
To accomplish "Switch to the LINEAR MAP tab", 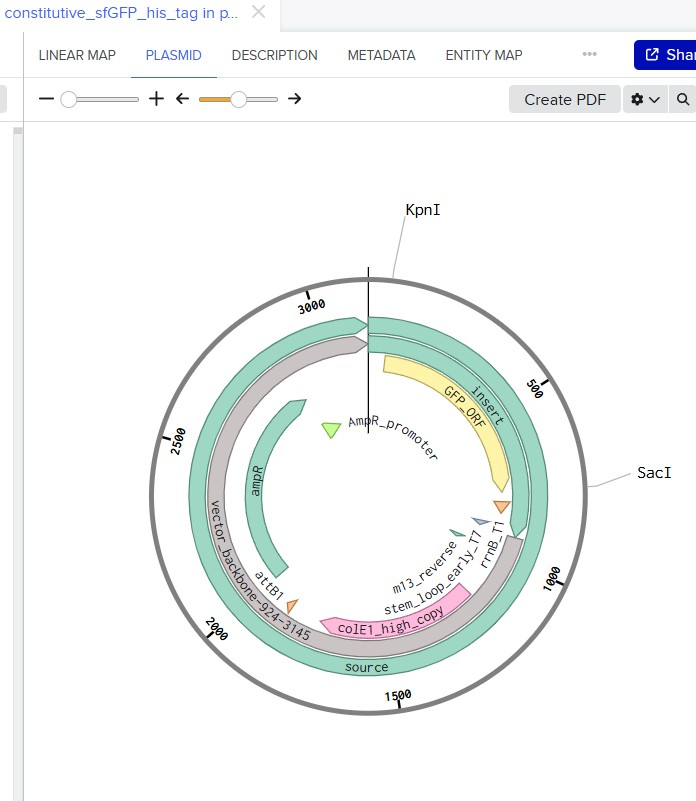I will (77, 55).
